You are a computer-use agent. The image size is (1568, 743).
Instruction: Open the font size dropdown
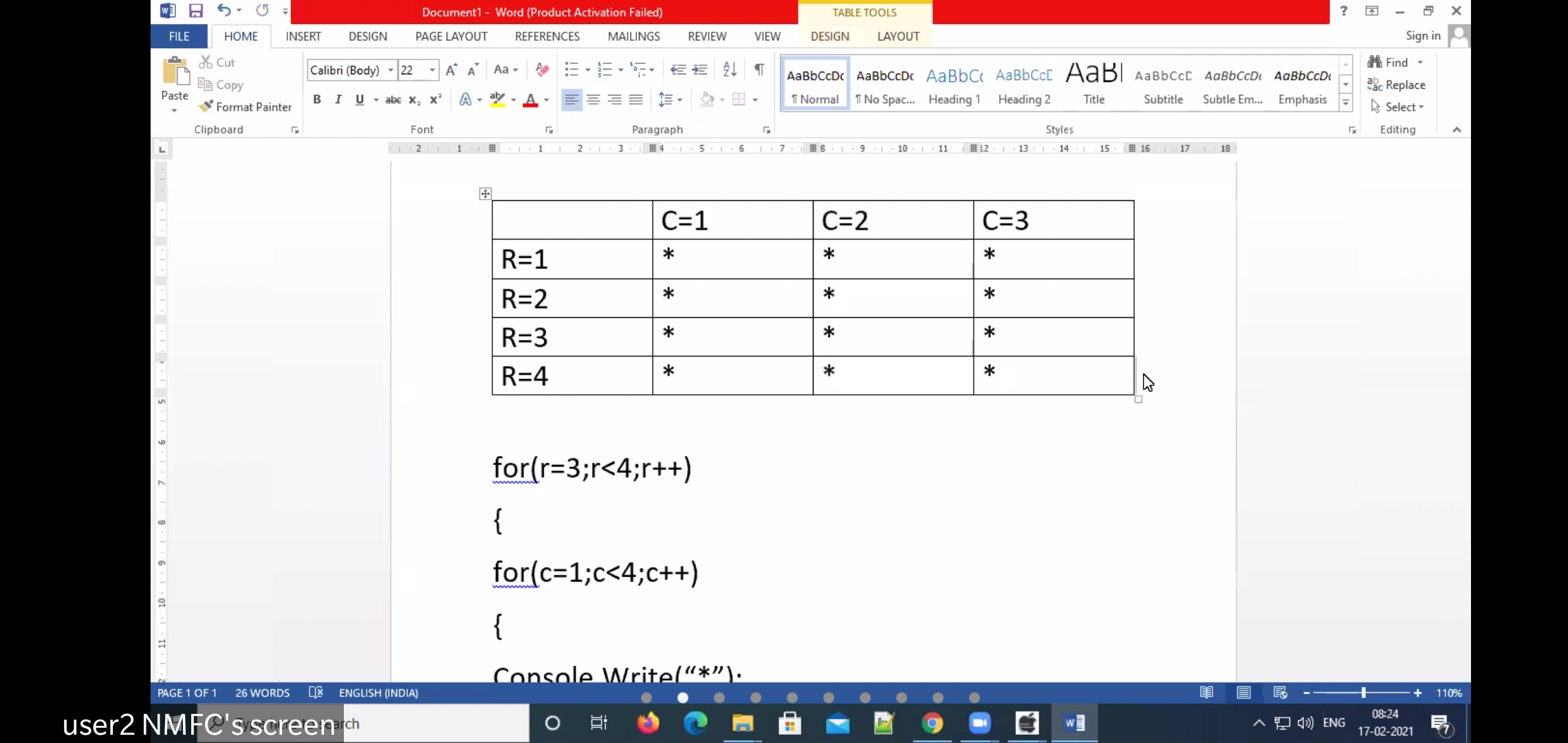point(432,70)
